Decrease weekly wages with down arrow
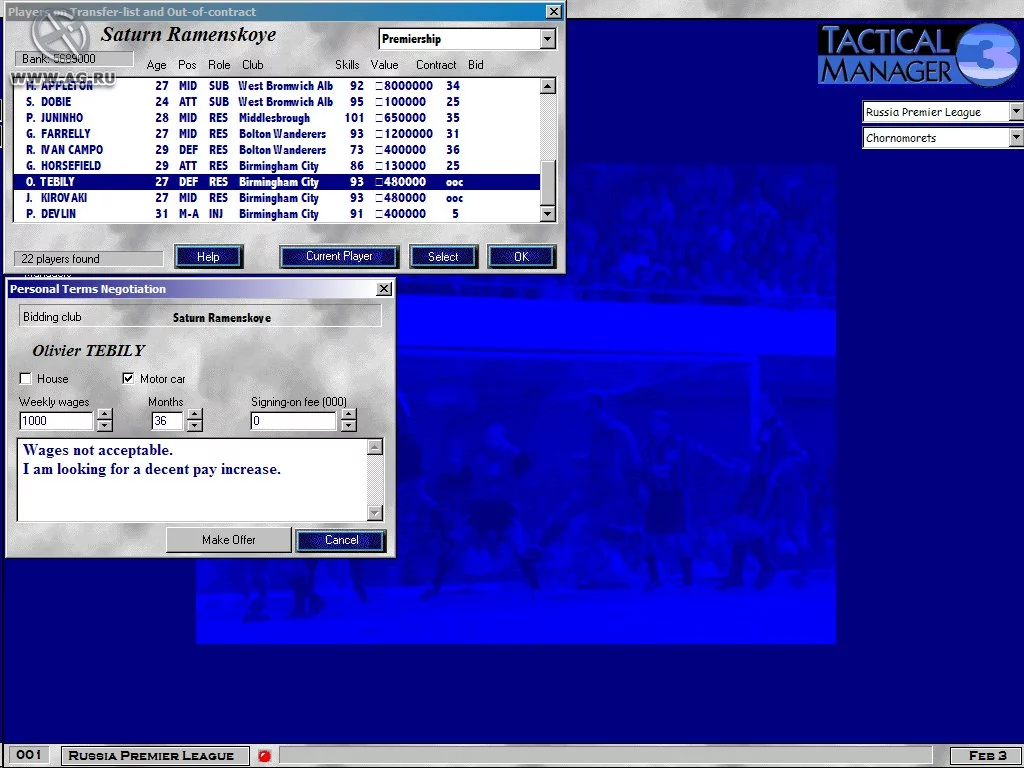Image resolution: width=1024 pixels, height=768 pixels. pyautogui.click(x=104, y=426)
